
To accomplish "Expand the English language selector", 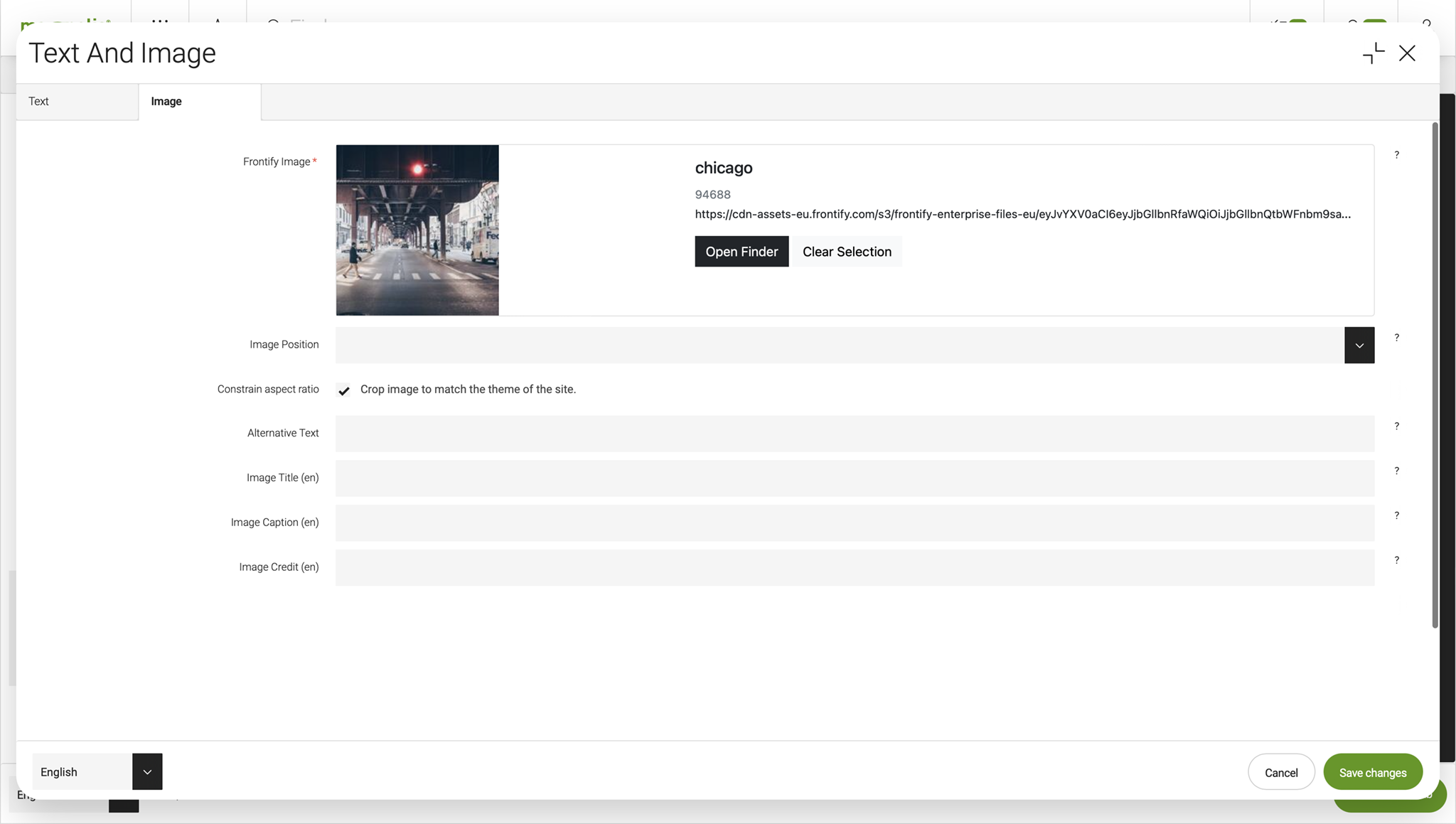I will [x=82, y=771].
